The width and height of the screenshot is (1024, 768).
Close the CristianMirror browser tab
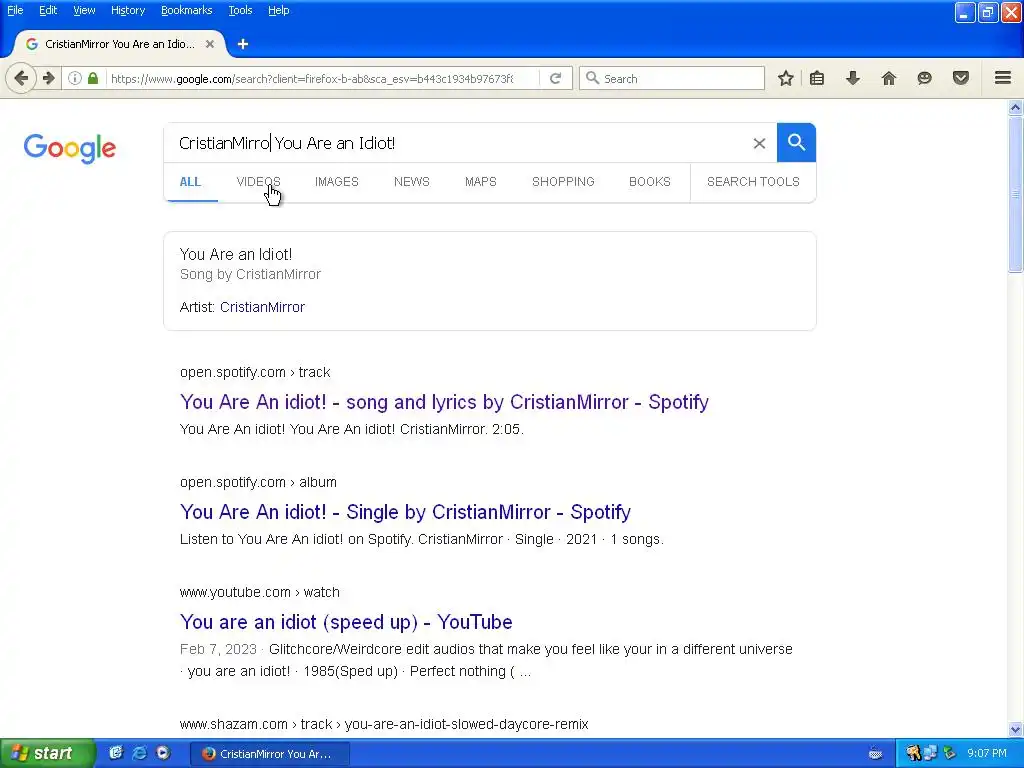click(x=210, y=44)
